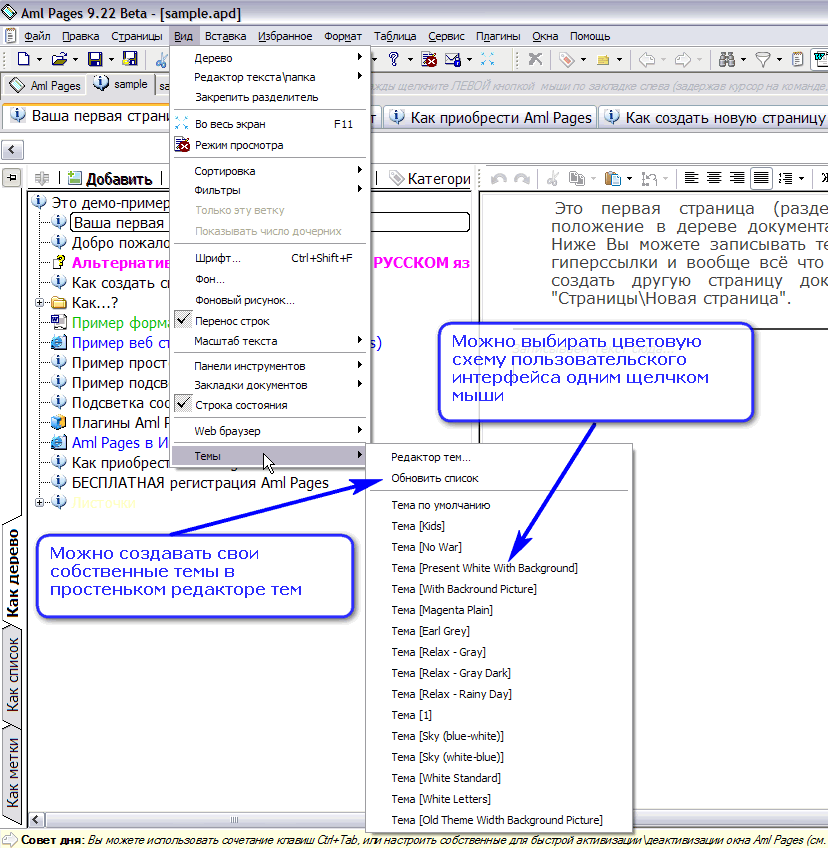828x848 pixels.
Task: Select 'Как метки' vertical tab
Action: [x=12, y=772]
